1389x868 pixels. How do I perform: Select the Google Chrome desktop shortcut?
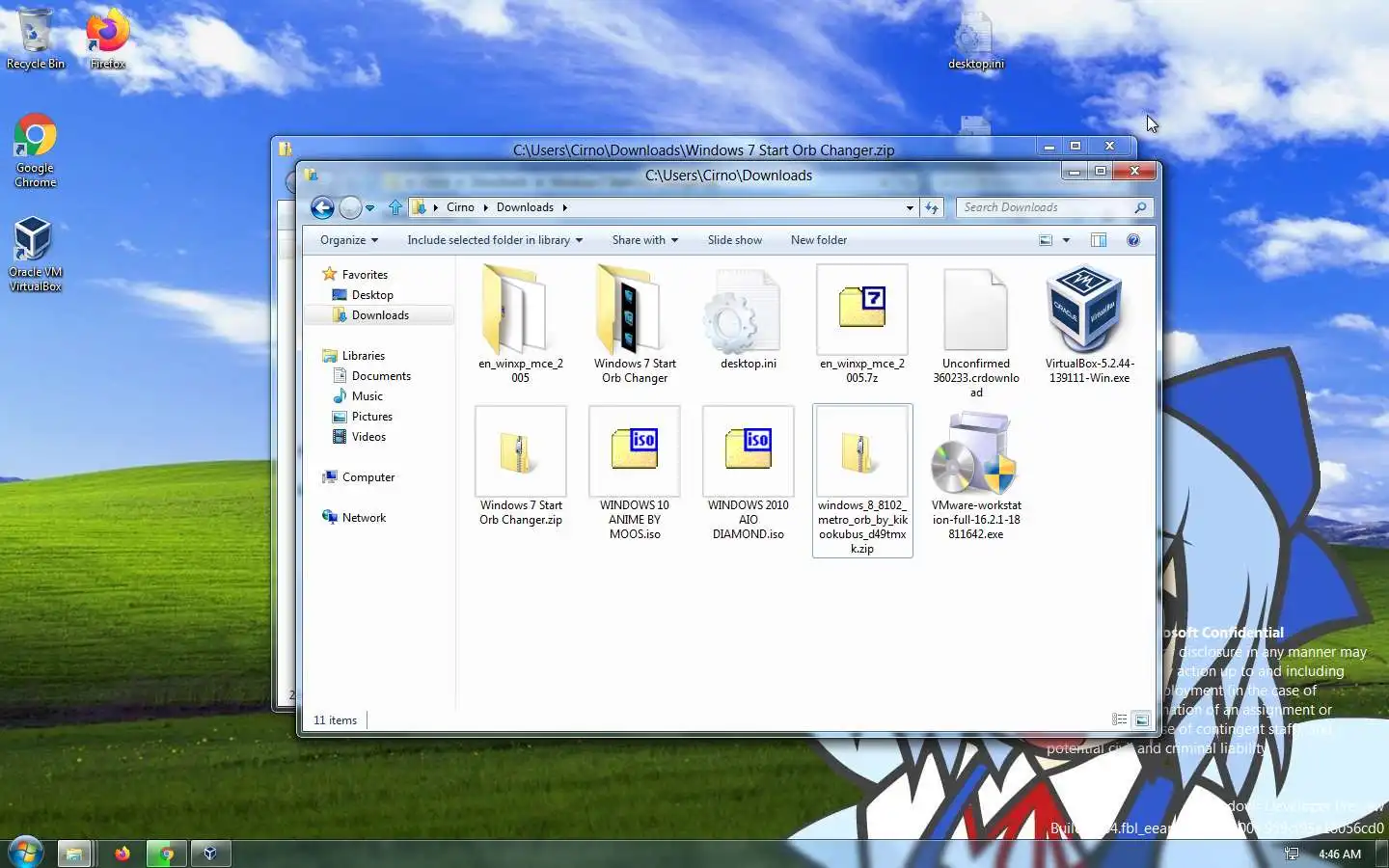pos(36,150)
